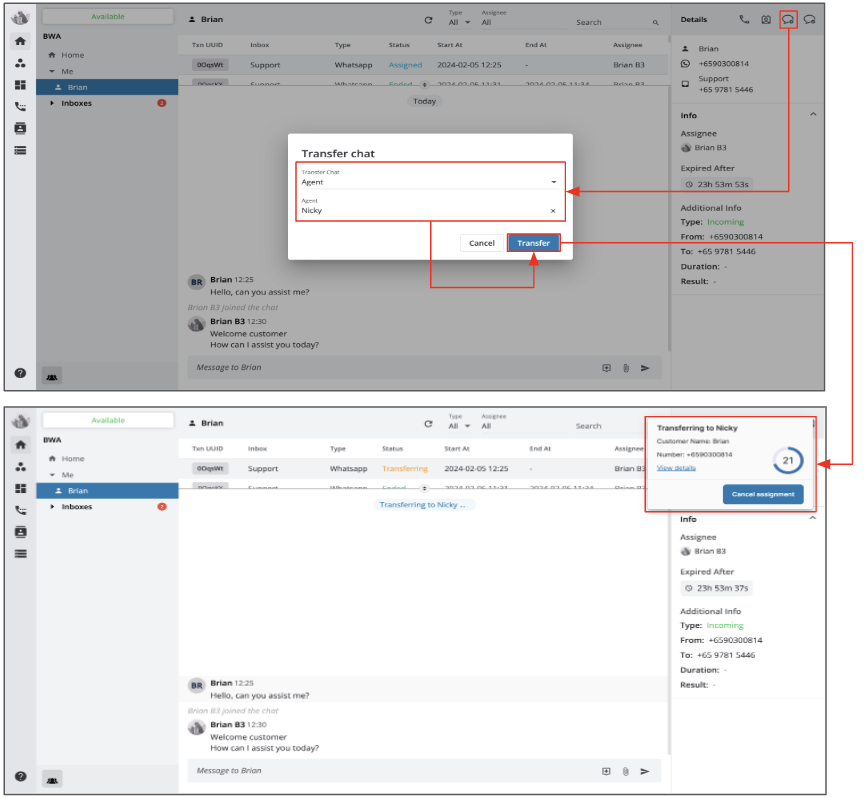
Task: Clear the selected agent Nicky with the X
Action: click(552, 211)
